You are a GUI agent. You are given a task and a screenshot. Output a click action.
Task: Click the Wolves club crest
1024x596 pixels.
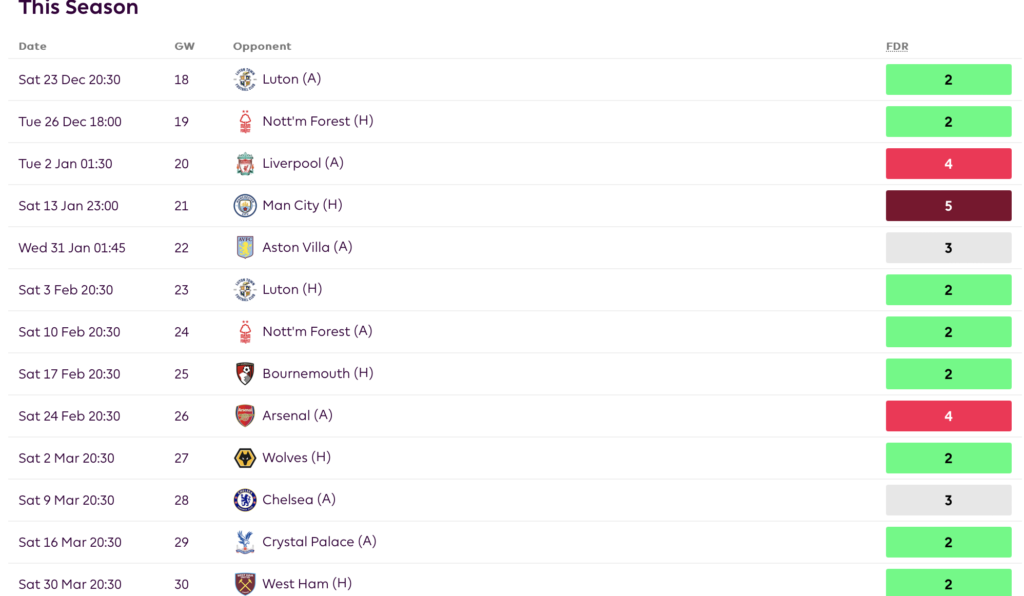click(245, 458)
